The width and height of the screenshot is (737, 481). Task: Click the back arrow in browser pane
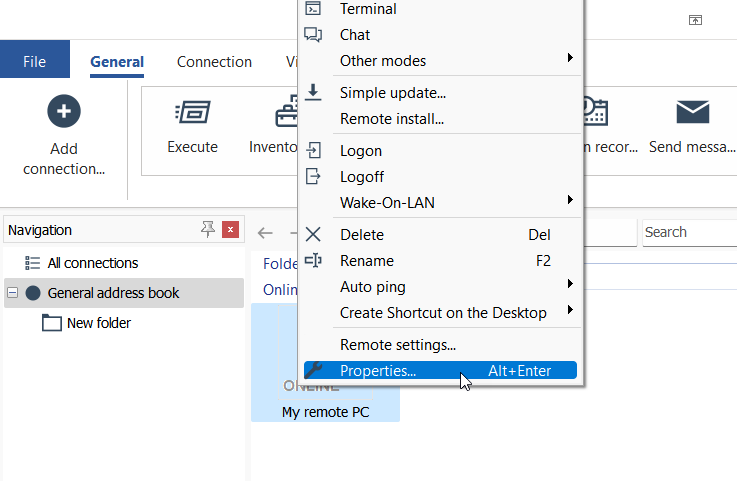coord(265,233)
